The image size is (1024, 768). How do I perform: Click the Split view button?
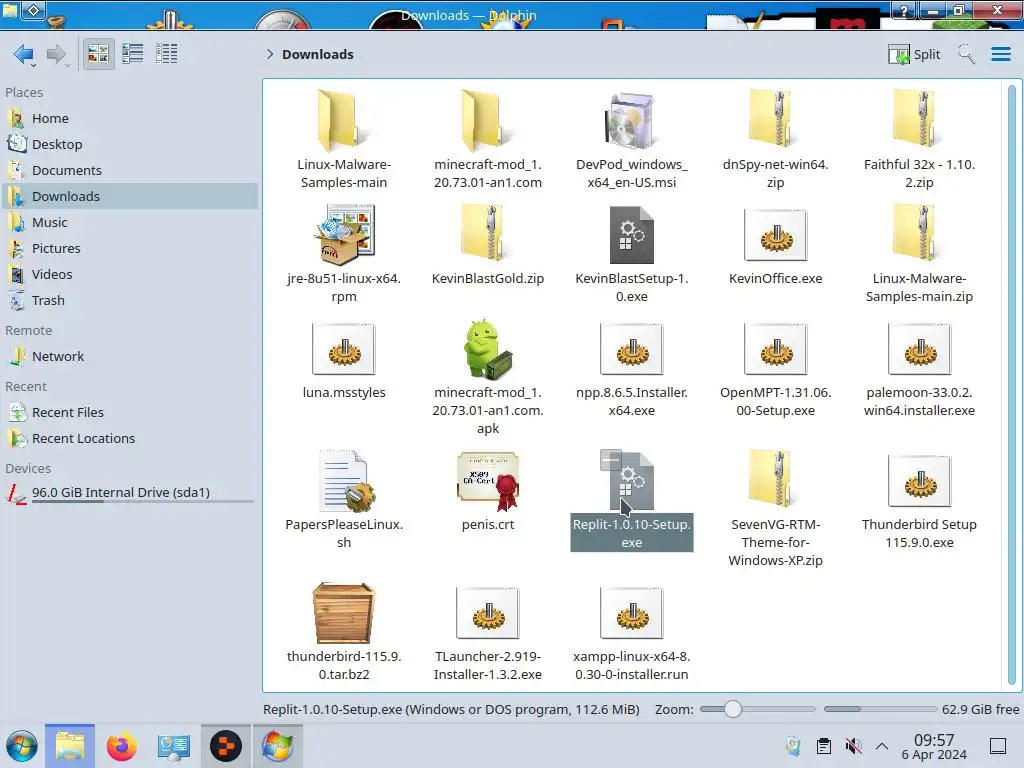[x=914, y=54]
